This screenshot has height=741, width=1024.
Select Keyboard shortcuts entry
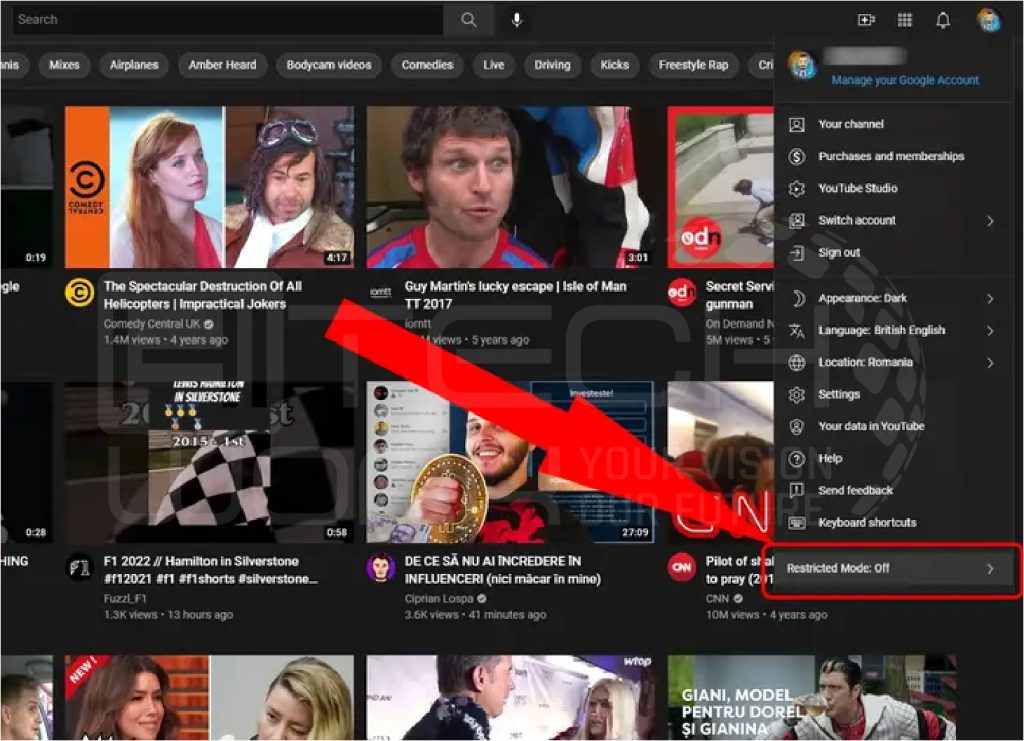coord(892,522)
